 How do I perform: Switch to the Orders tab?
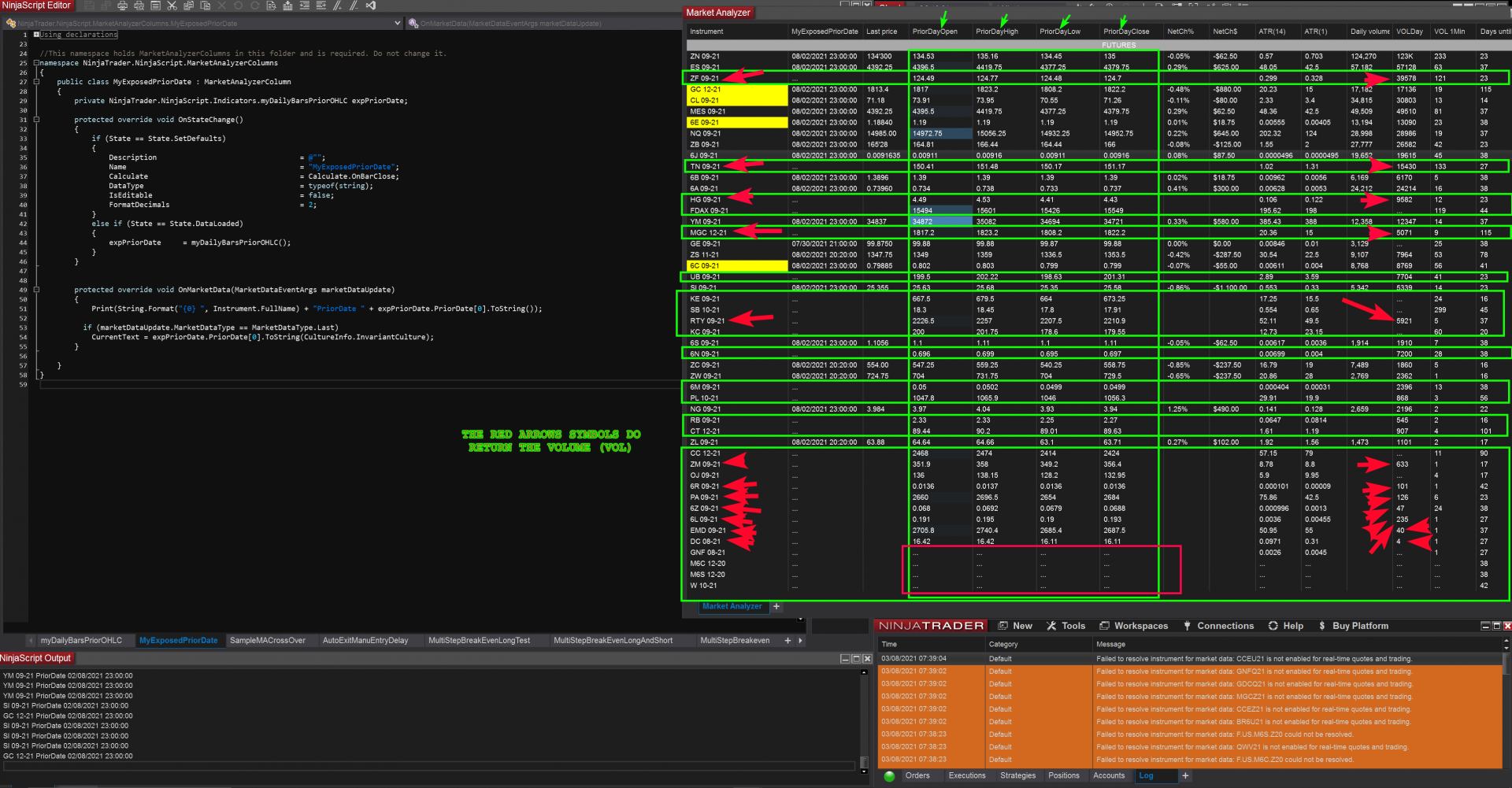[x=917, y=776]
